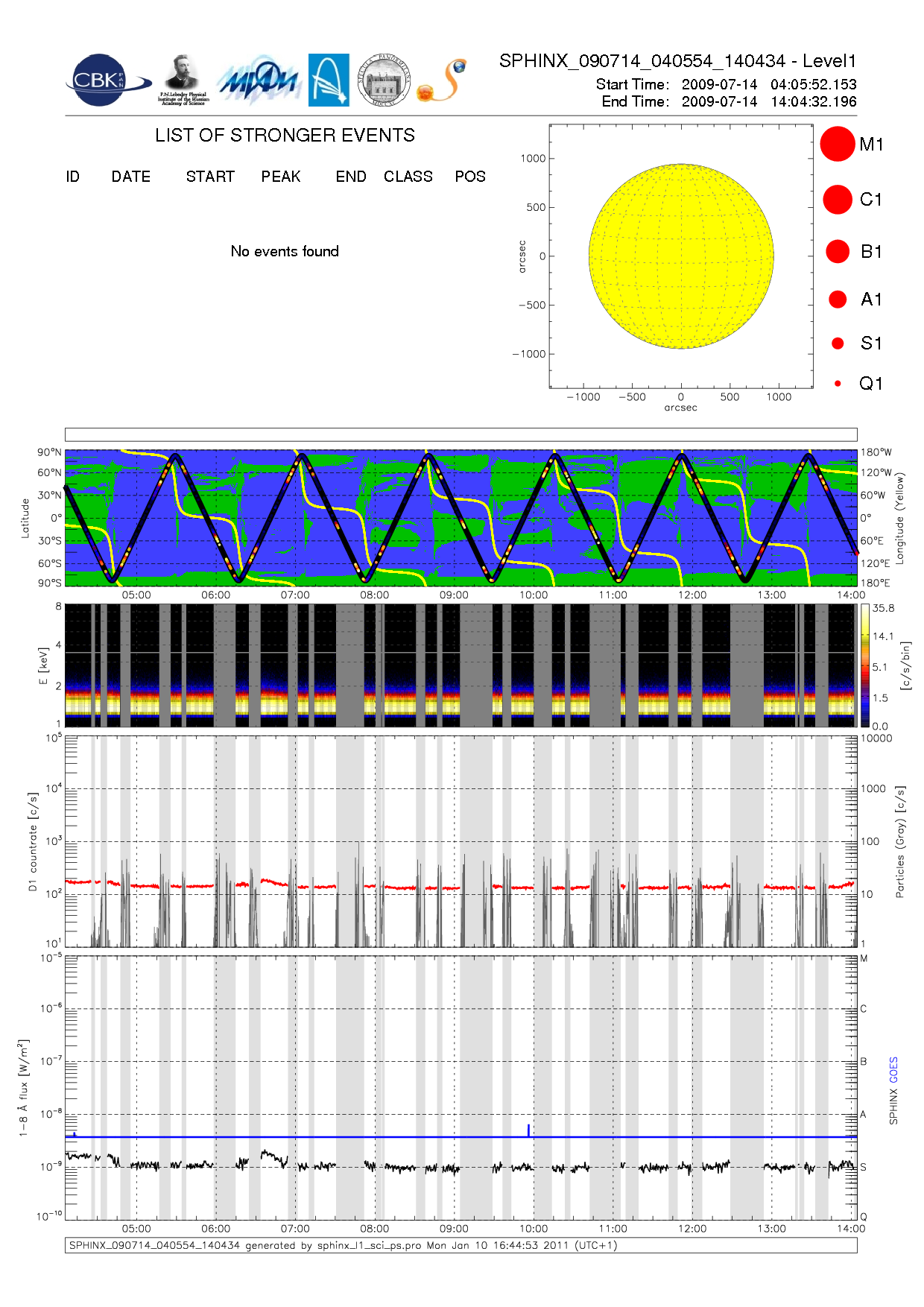
Task: Choose the A1 class red circle
Action: [838, 300]
